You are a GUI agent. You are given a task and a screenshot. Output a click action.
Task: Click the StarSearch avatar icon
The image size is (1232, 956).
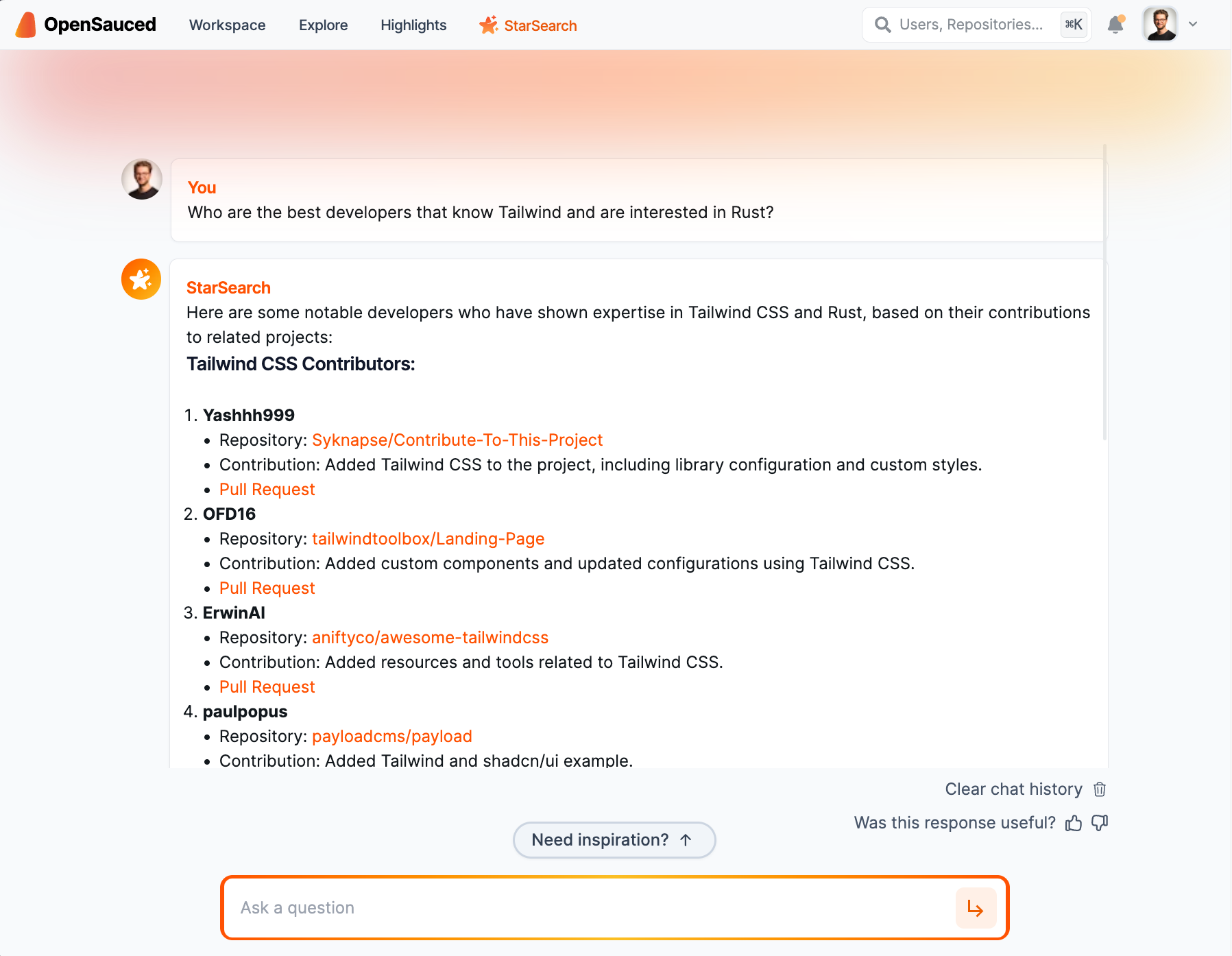[141, 279]
